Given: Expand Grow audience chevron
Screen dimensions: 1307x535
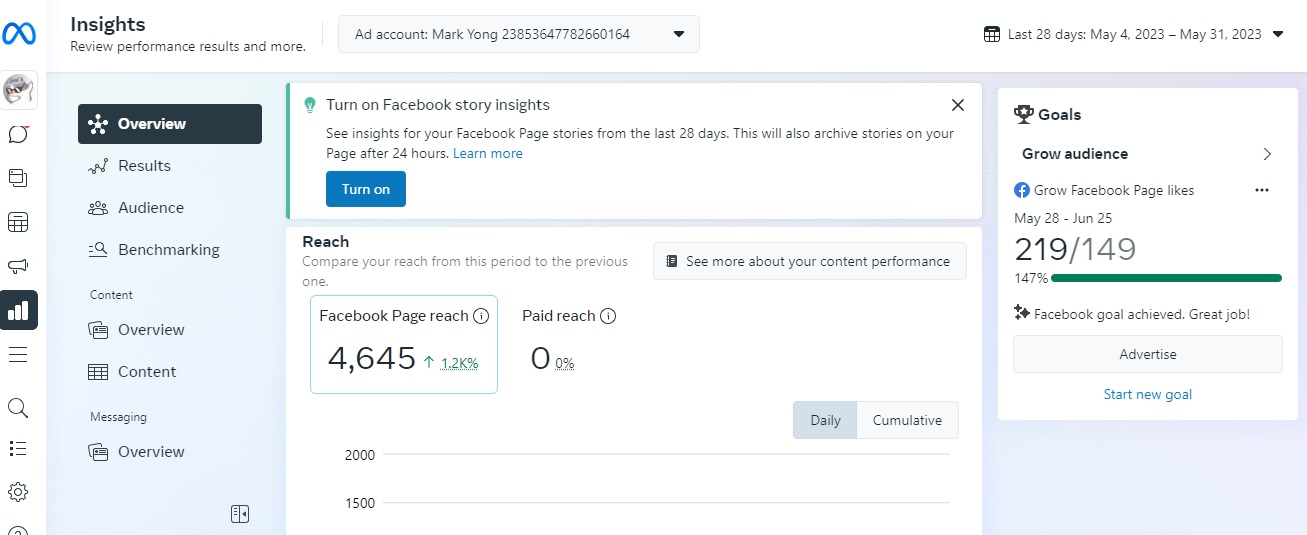Looking at the screenshot, I should pyautogui.click(x=1267, y=154).
